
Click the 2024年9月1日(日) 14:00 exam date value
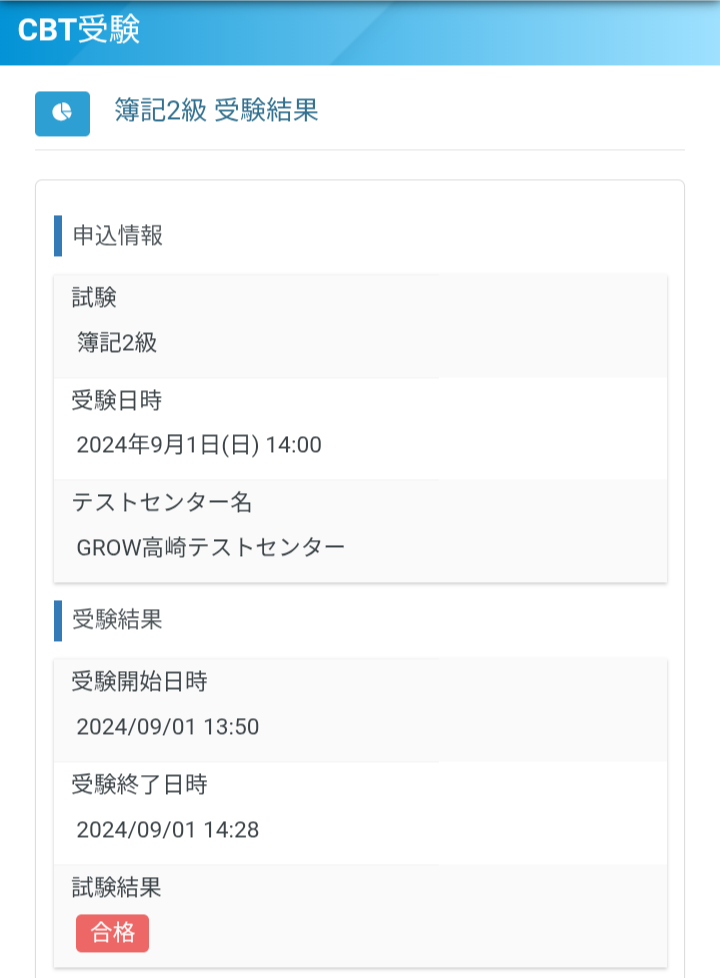click(x=199, y=445)
